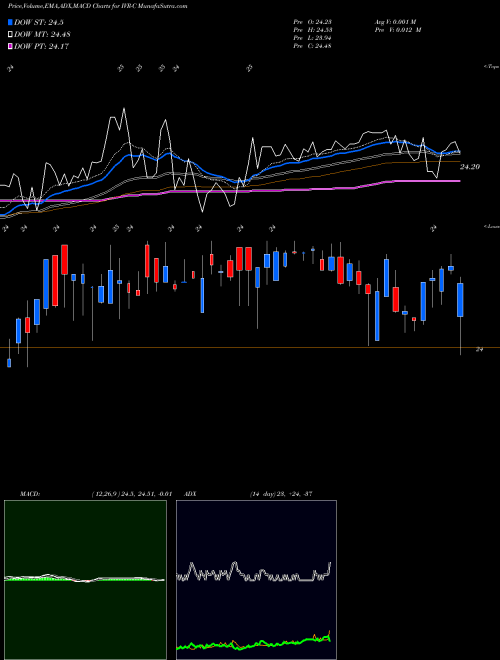
Task: Select the 'DOW MT: 24.48' legend text
Action: click(42, 35)
